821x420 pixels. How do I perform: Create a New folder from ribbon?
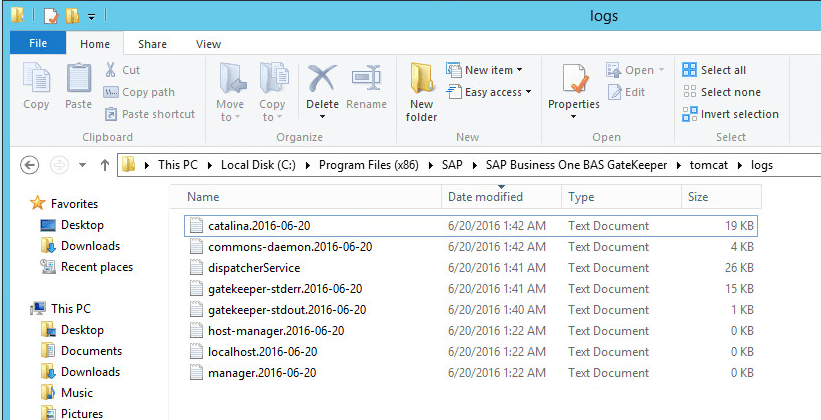pos(421,92)
